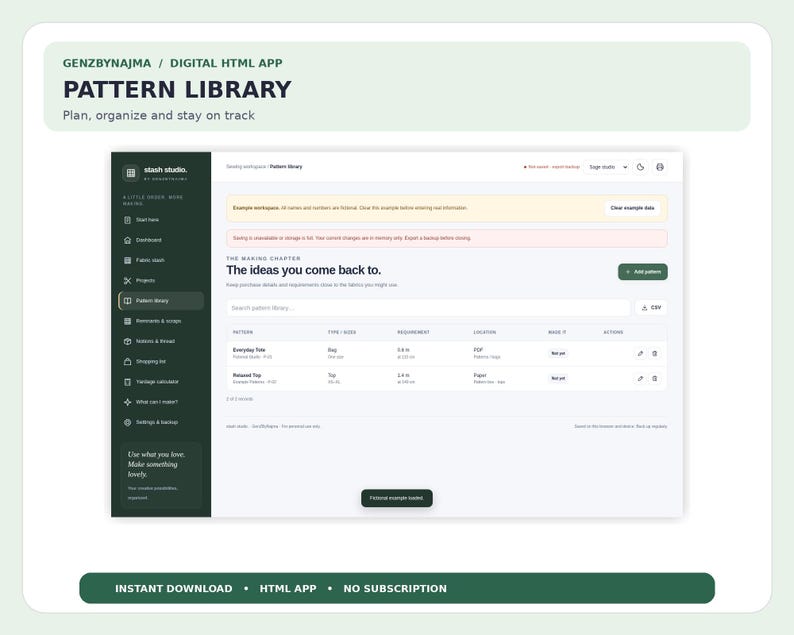Click the stash studio grid logo icon
794x635 pixels.
tap(131, 173)
